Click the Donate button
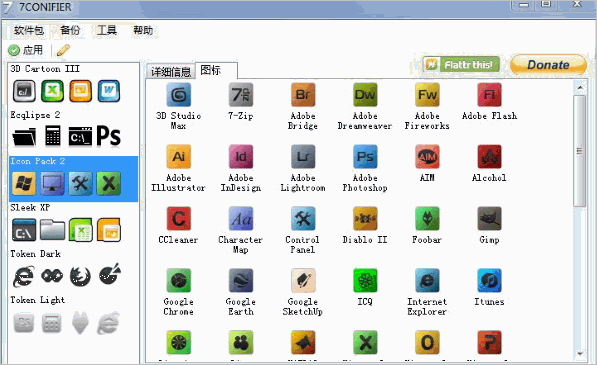The height and width of the screenshot is (365, 597). pyautogui.click(x=548, y=65)
